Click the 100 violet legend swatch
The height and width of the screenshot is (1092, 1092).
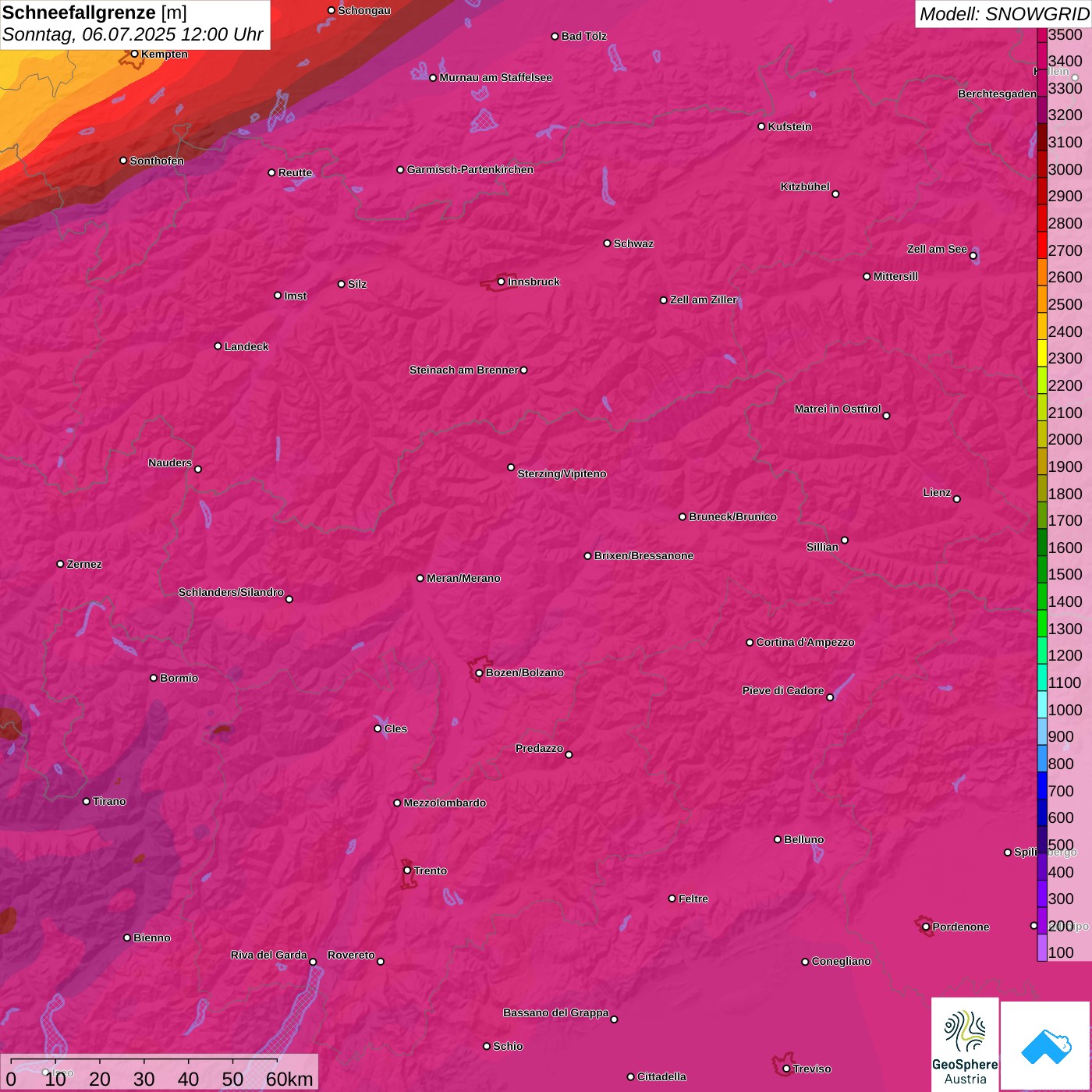pyautogui.click(x=1041, y=947)
